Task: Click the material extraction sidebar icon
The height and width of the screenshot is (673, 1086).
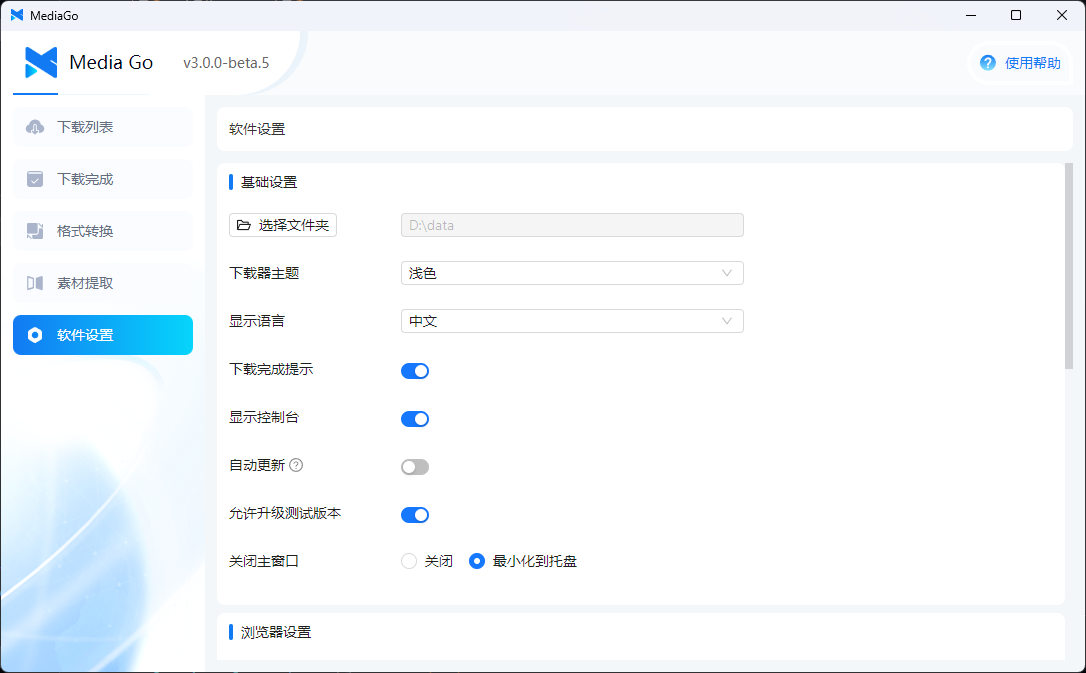Action: 35,283
